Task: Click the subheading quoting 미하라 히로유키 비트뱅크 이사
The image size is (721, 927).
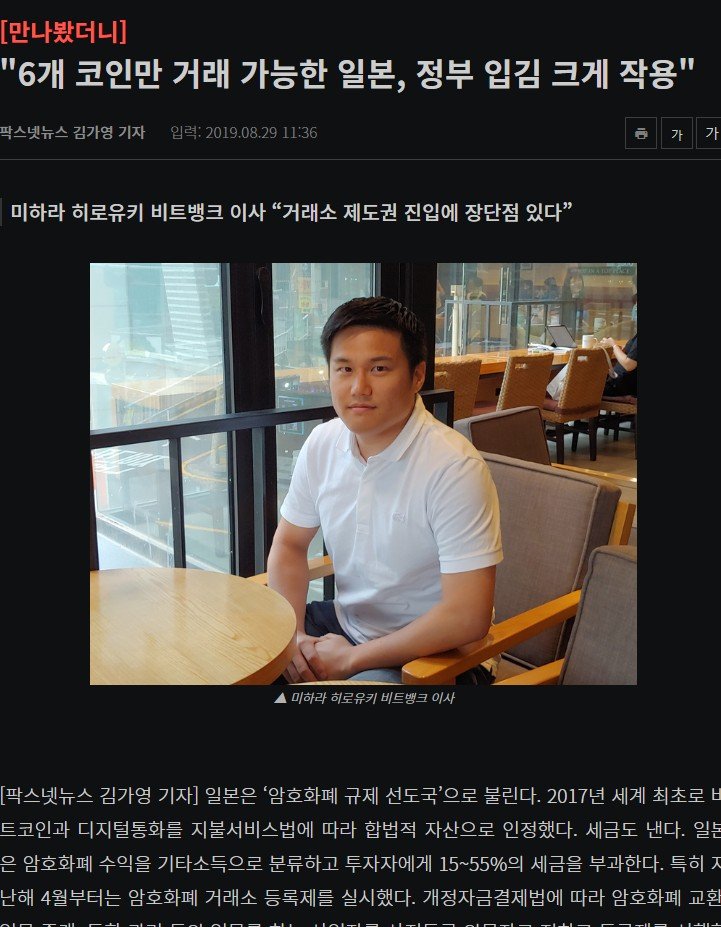Action: 291,212
